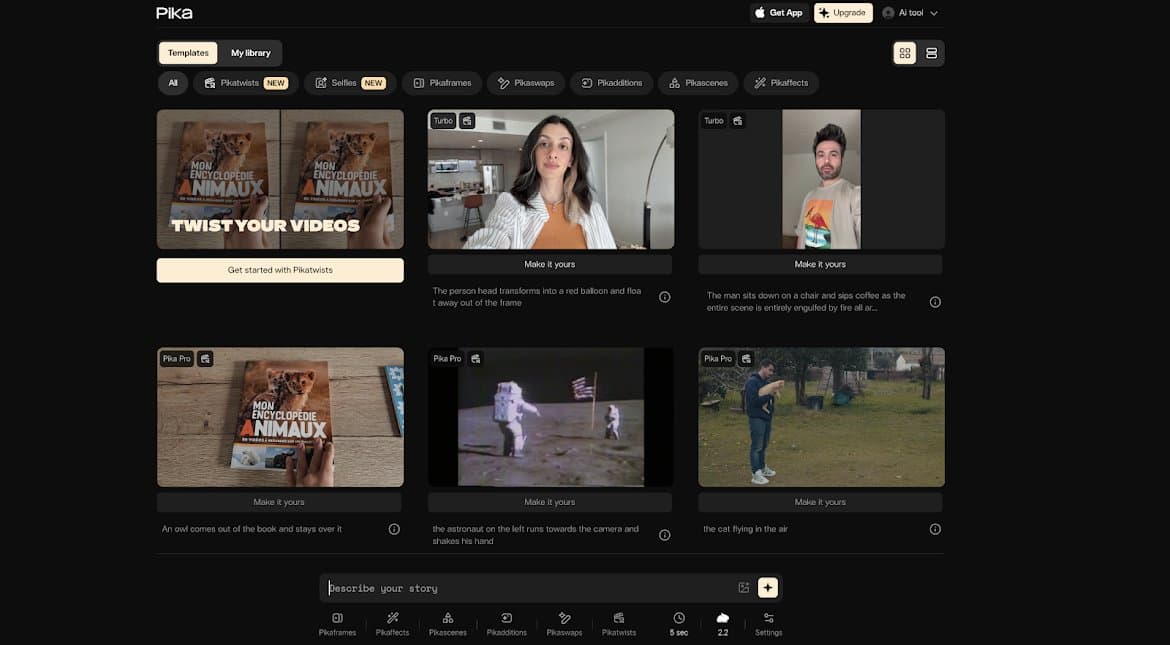Open the Pikatwists tool icon

coord(619,622)
